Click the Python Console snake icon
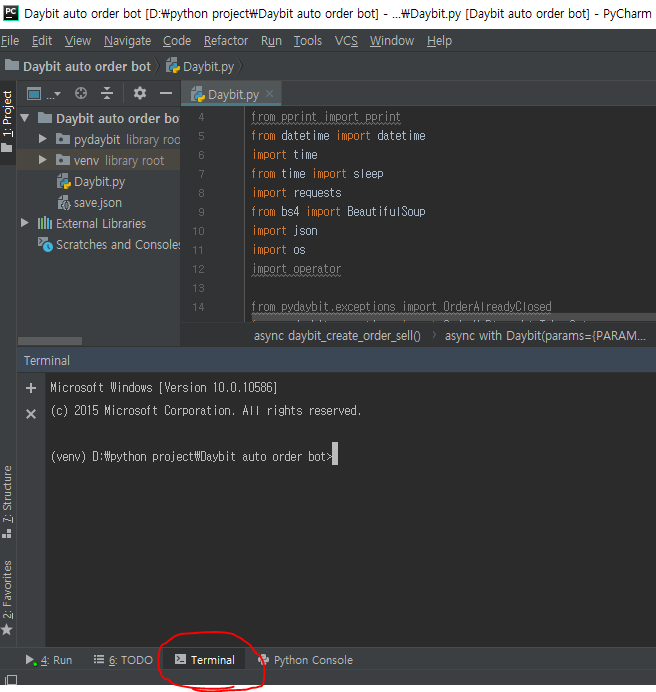Image resolution: width=656 pixels, height=692 pixels. (x=264, y=659)
